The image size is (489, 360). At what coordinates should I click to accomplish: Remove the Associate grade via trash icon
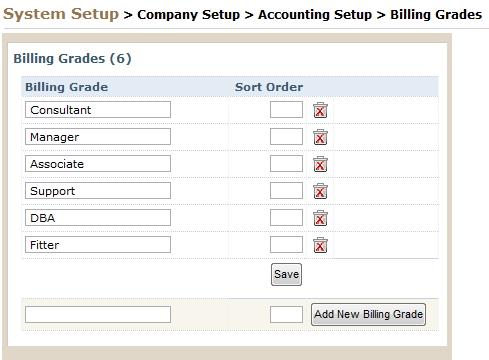320,164
